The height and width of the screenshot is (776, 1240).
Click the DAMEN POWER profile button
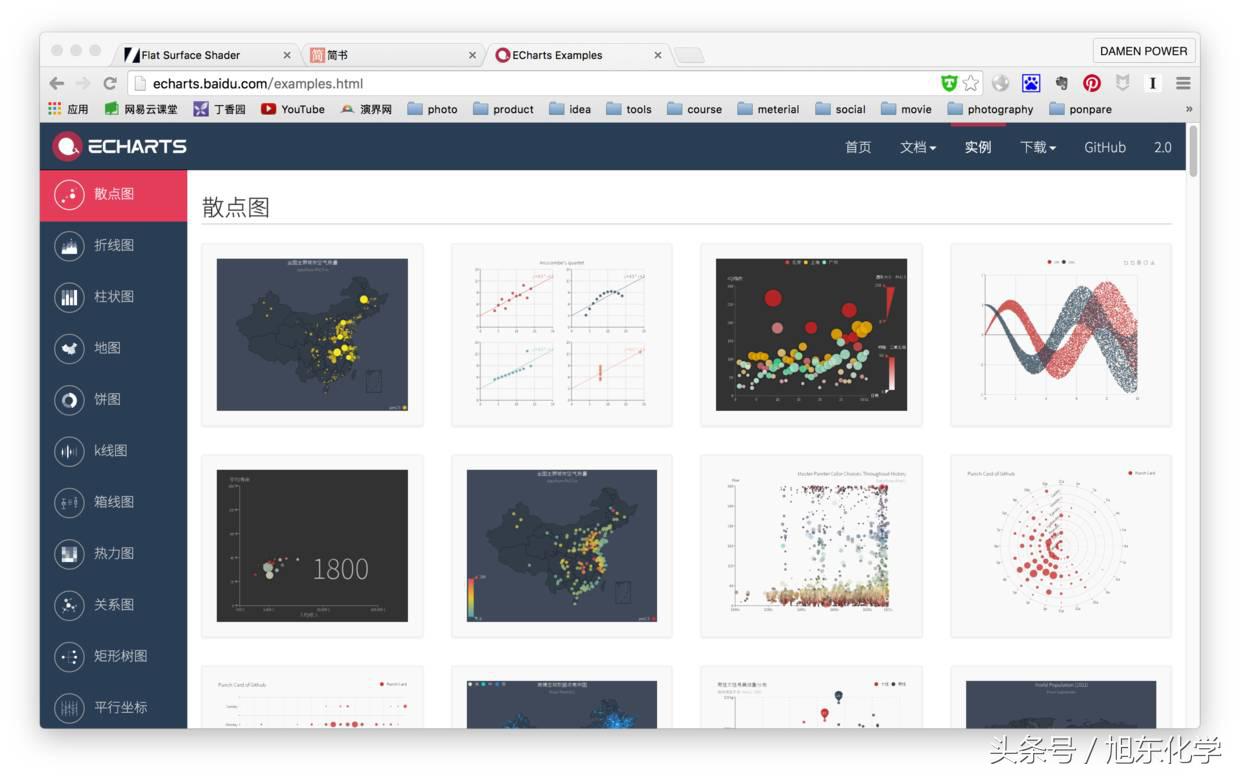tap(1143, 51)
